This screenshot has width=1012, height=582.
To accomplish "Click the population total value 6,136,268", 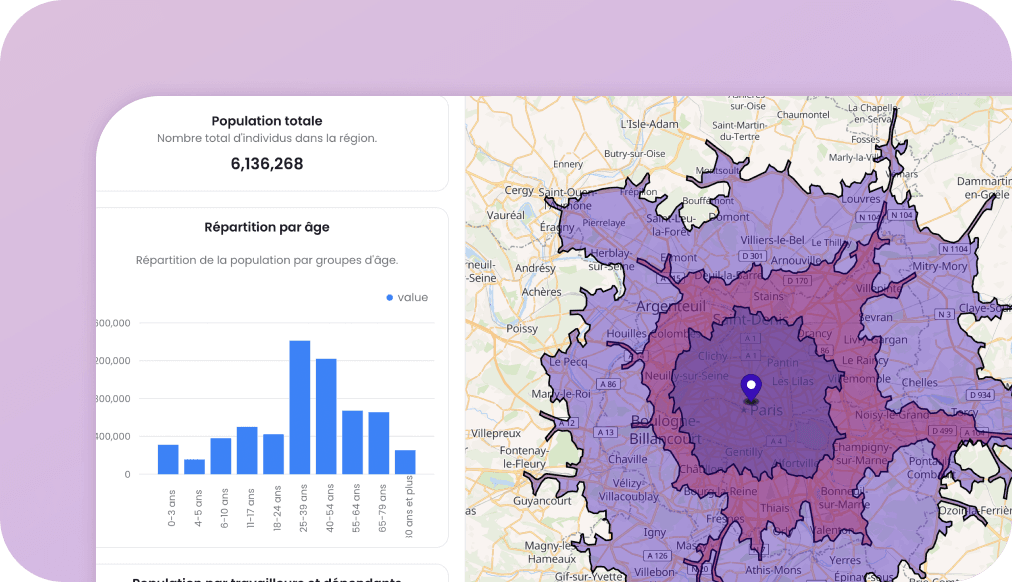I will click(x=267, y=164).
